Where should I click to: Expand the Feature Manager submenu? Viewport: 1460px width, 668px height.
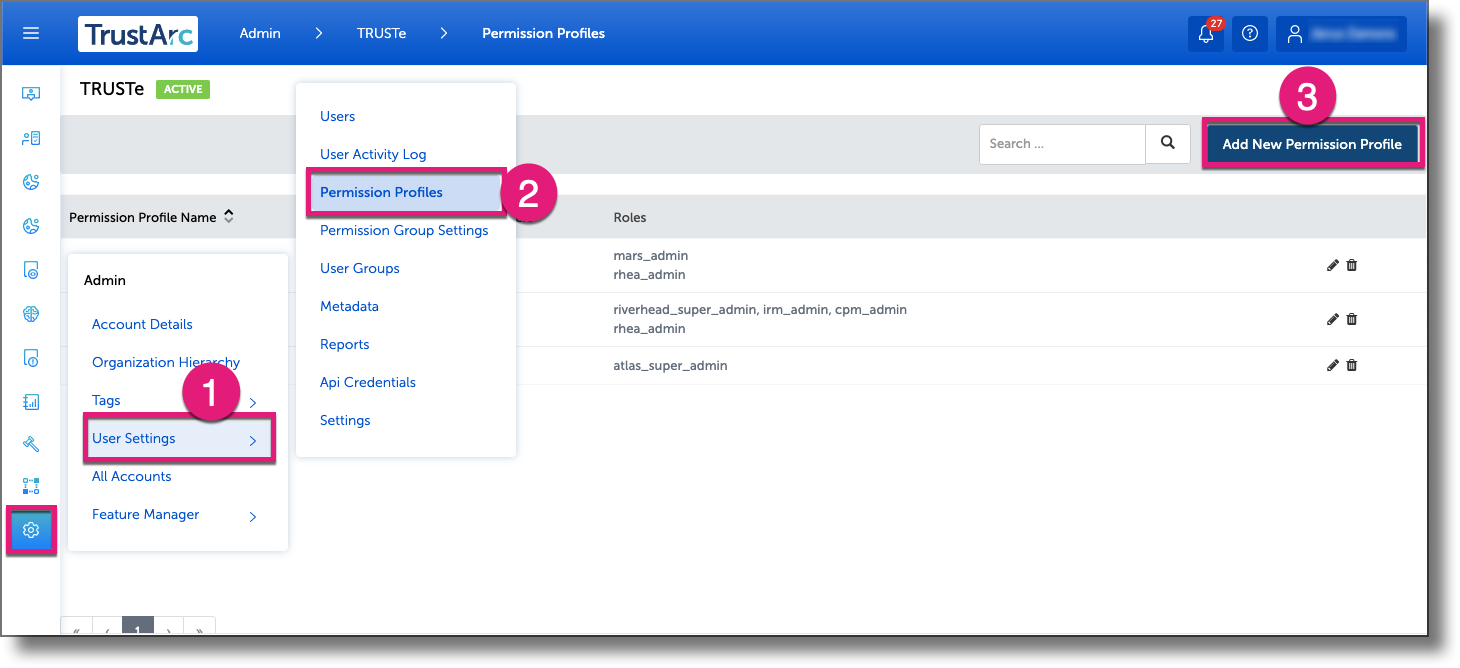pyautogui.click(x=253, y=515)
